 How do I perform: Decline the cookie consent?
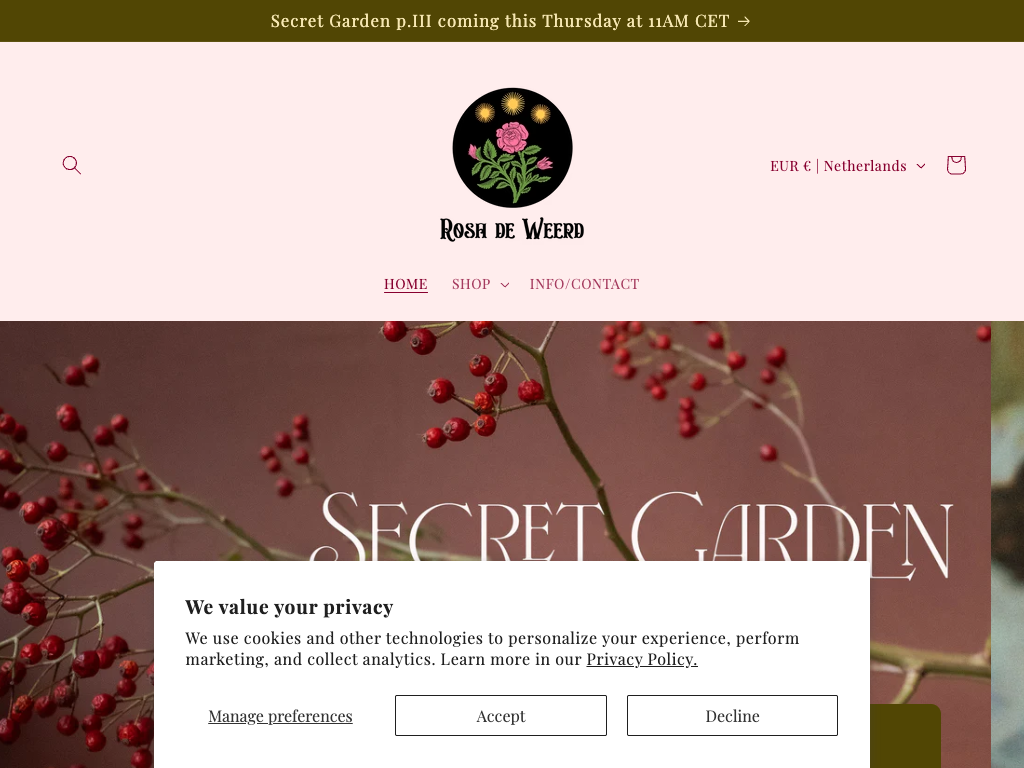click(x=732, y=716)
